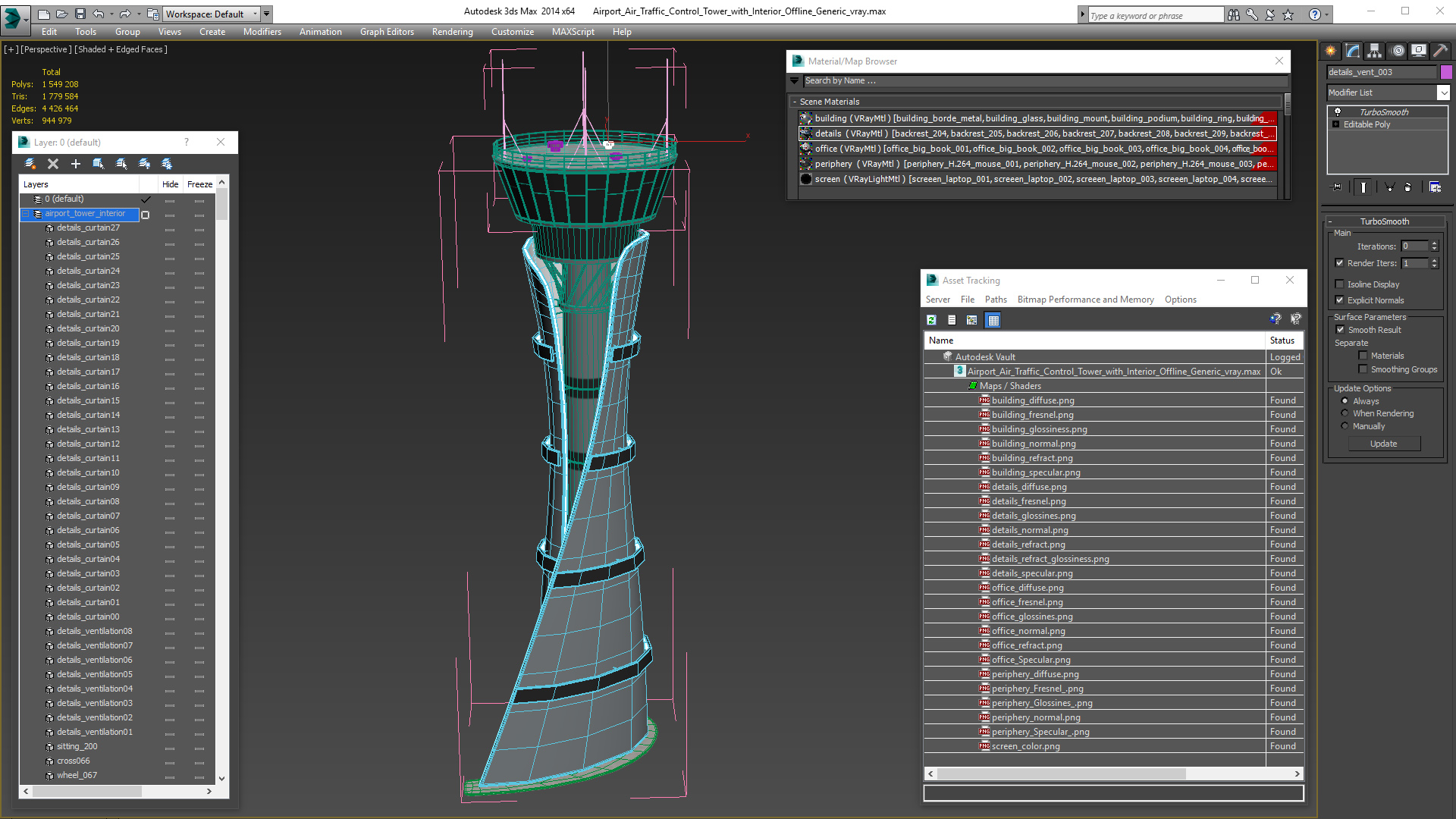Switch Asset Tracking to table view icon
Image resolution: width=1456 pixels, height=819 pixels.
993,320
